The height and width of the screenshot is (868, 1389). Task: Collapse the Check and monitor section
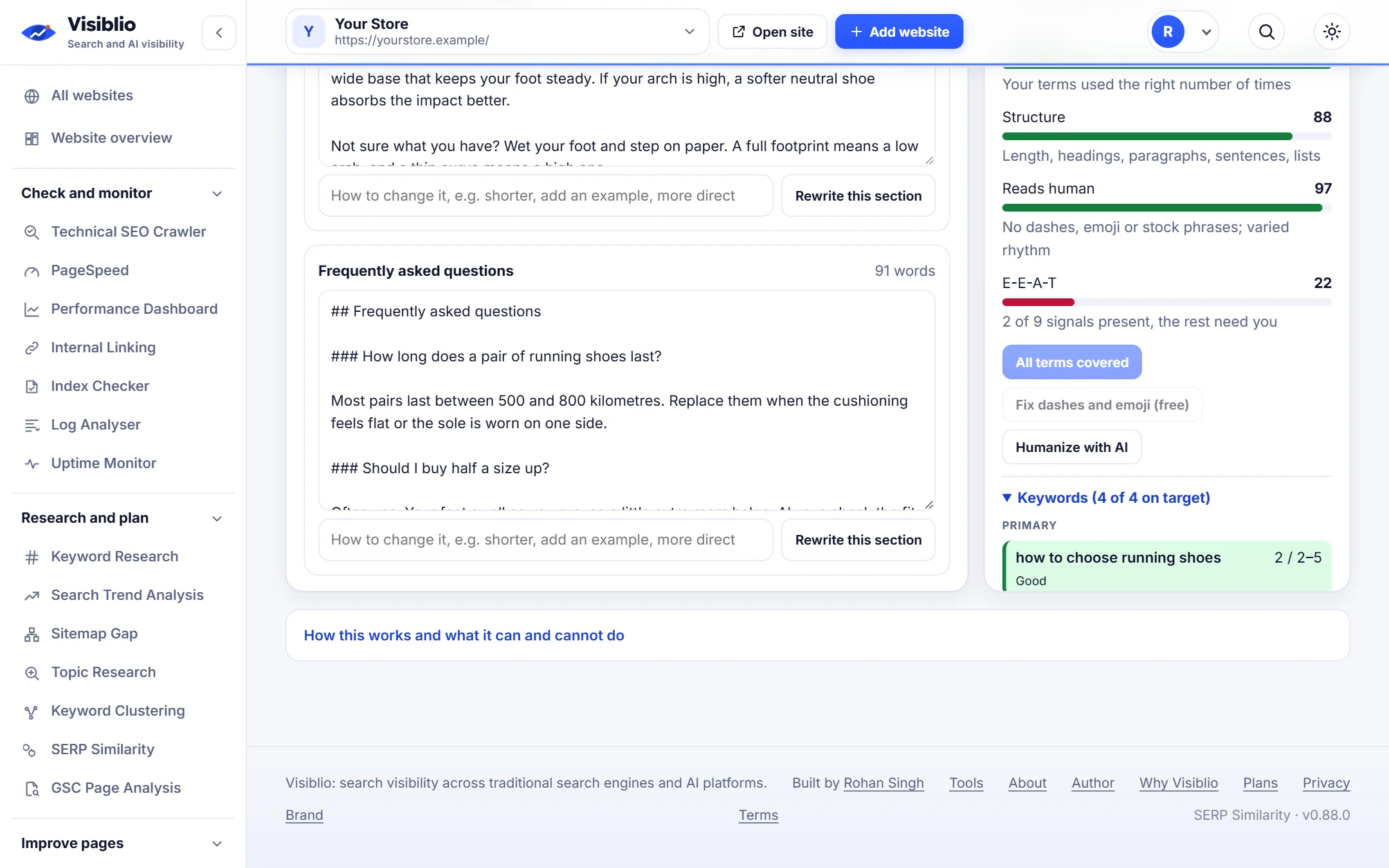pos(123,193)
